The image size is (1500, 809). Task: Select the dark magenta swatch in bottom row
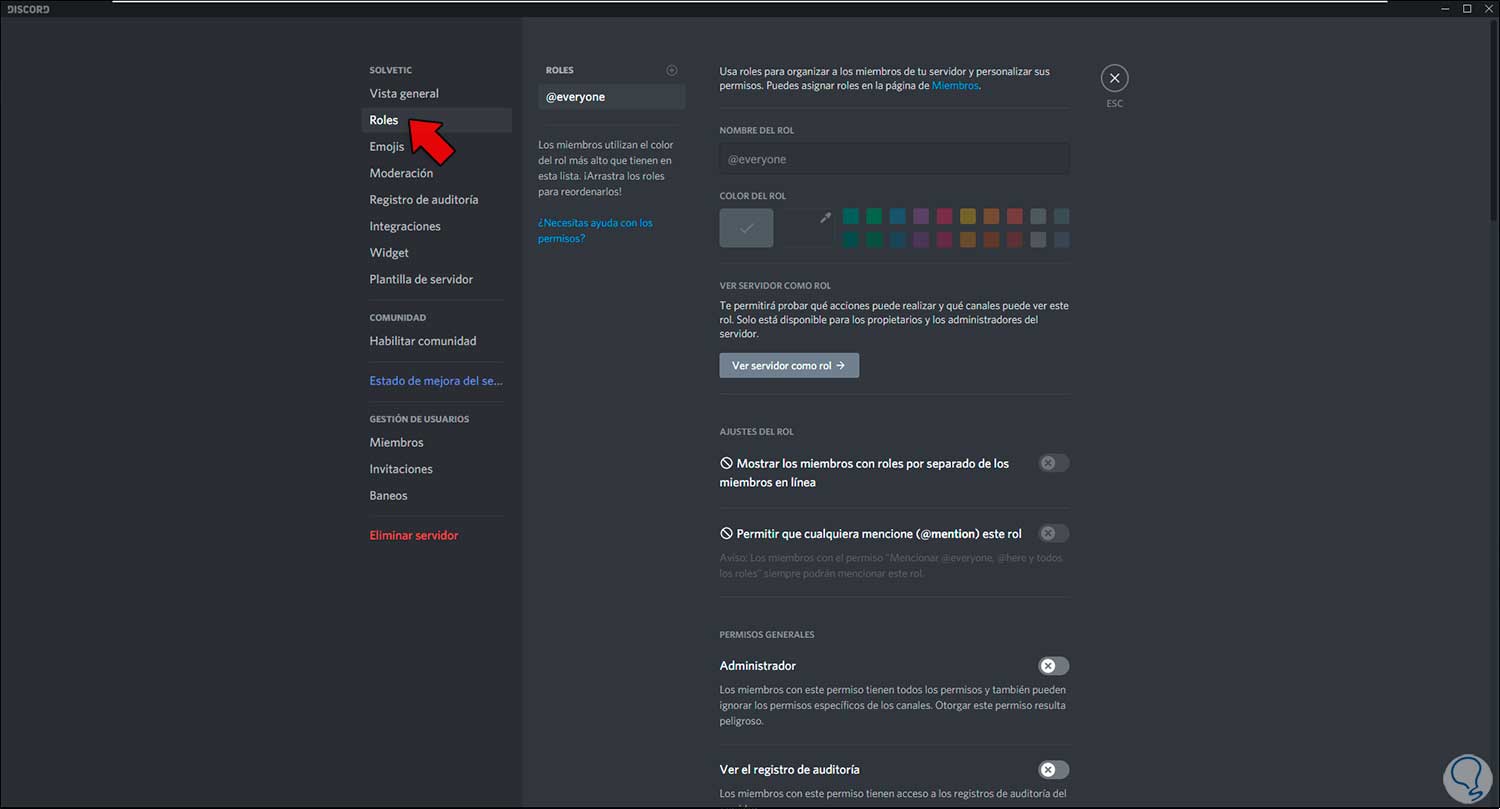point(944,239)
